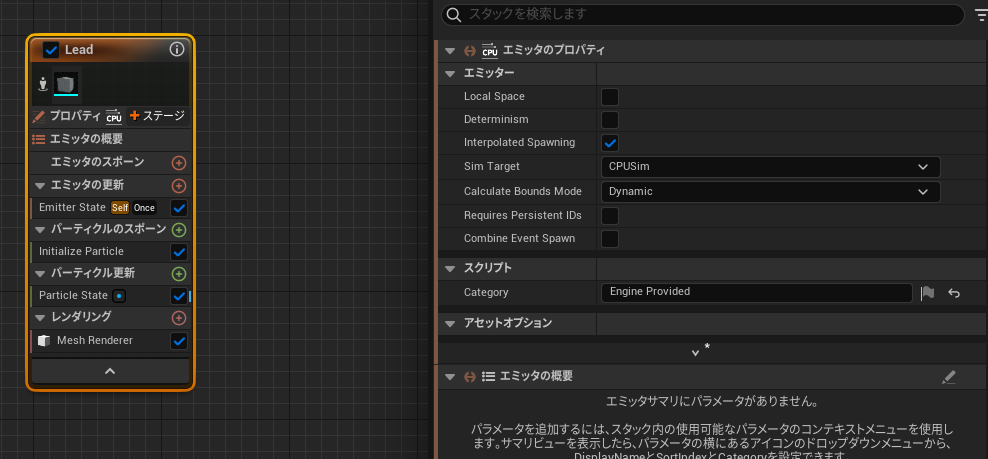Collapse the エミッター category
988x459 pixels.
pyautogui.click(x=450, y=74)
